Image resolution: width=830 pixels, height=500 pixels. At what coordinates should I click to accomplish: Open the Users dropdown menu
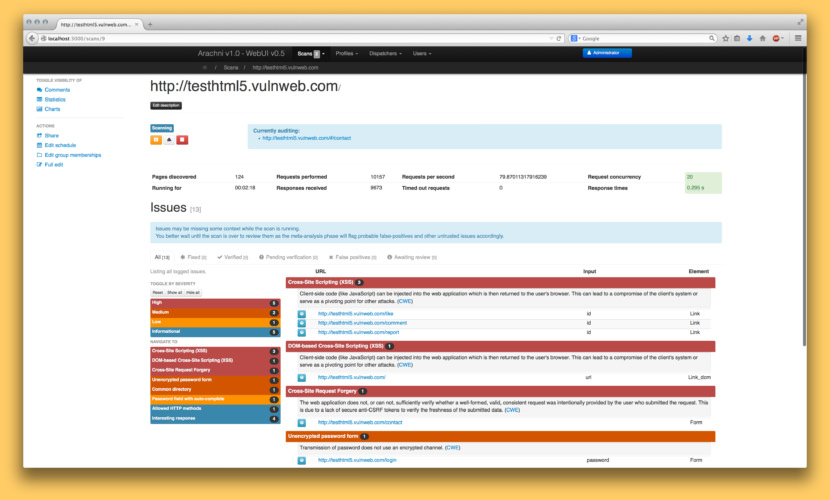(x=422, y=53)
